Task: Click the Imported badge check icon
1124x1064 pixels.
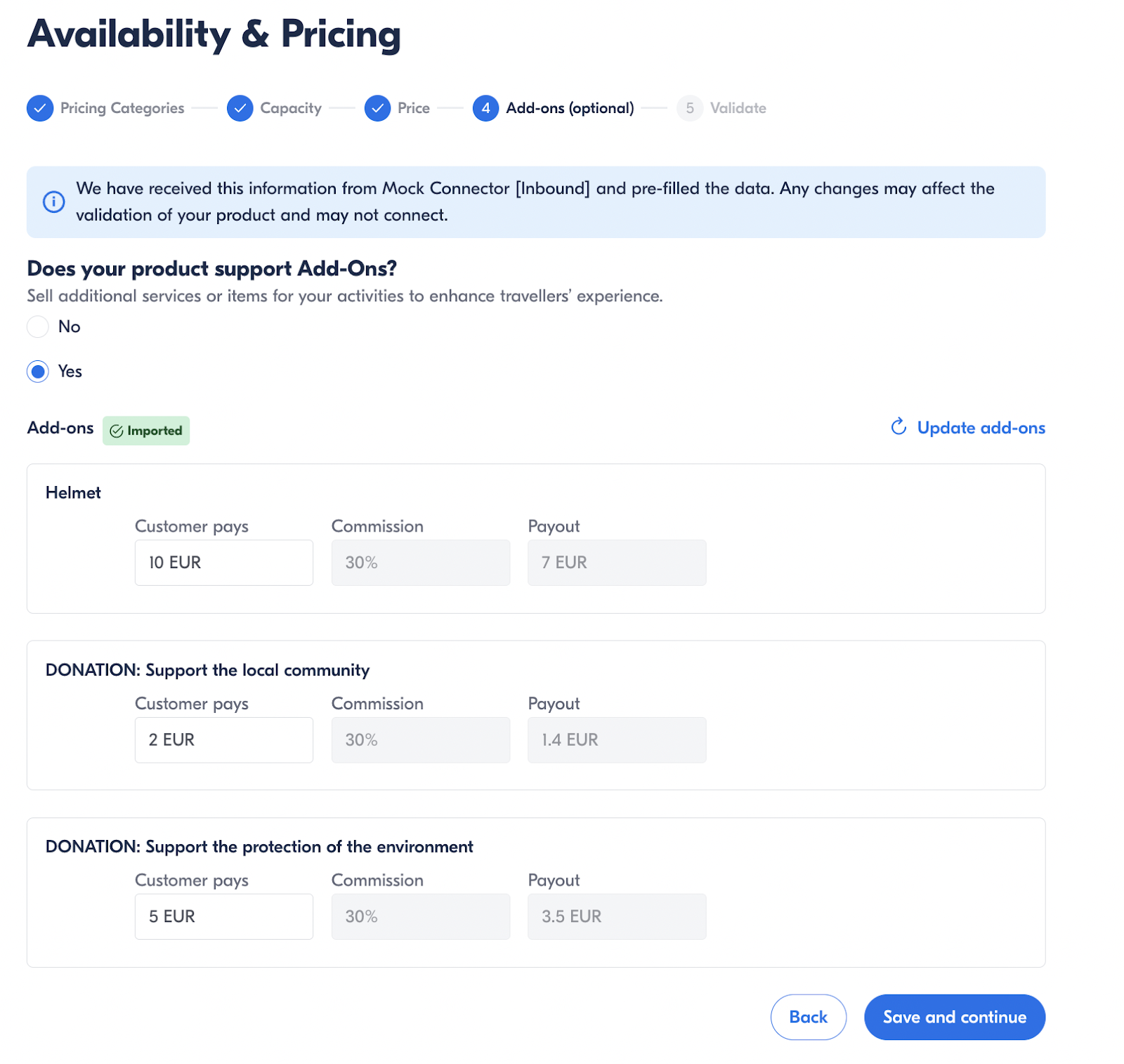Action: (117, 431)
